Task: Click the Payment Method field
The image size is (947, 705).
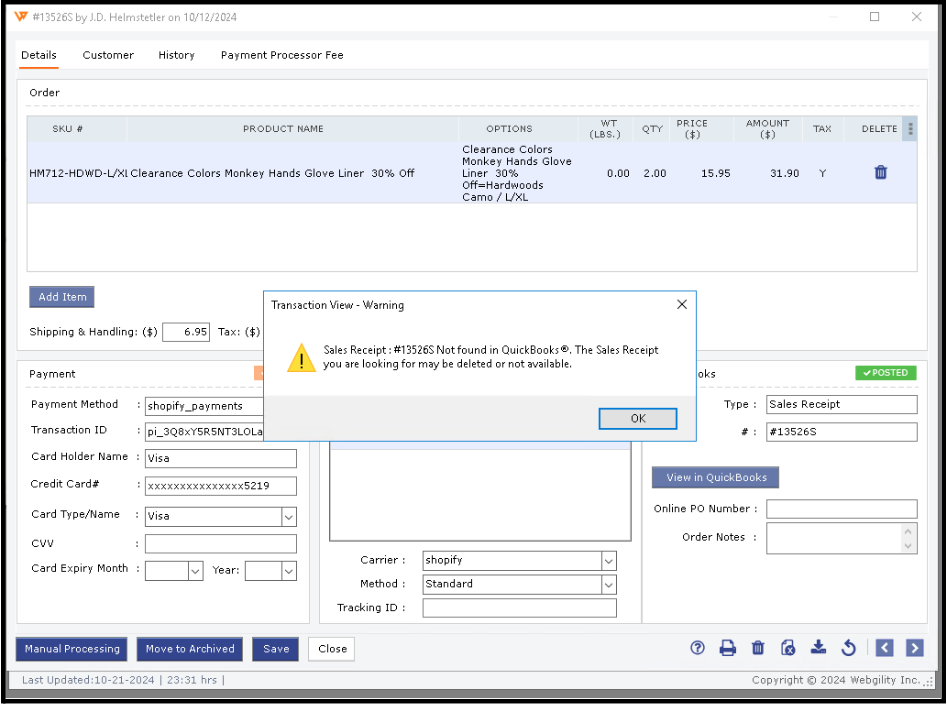Action: point(204,406)
